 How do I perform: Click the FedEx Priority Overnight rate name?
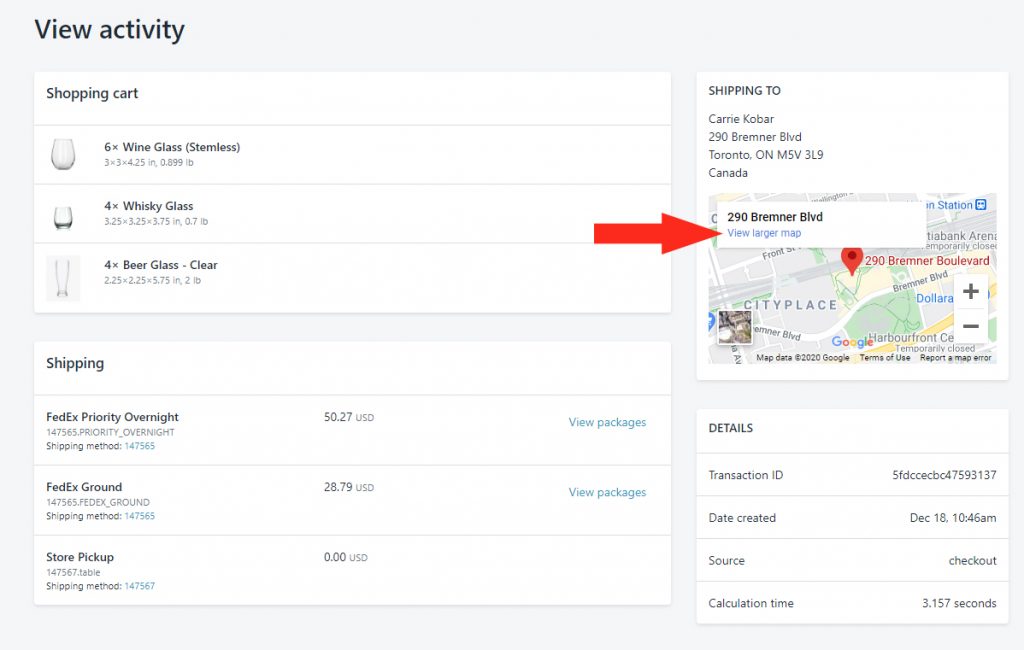click(x=112, y=417)
